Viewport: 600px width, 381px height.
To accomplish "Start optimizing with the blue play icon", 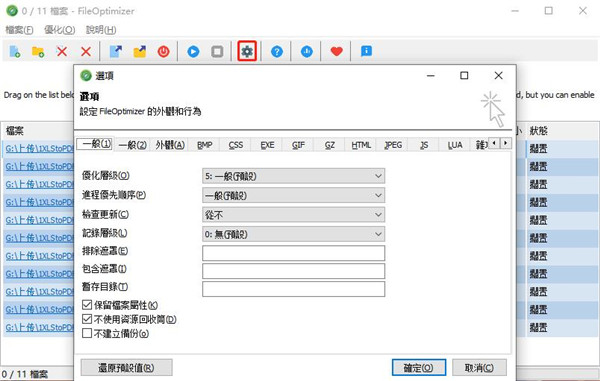I will coord(193,51).
